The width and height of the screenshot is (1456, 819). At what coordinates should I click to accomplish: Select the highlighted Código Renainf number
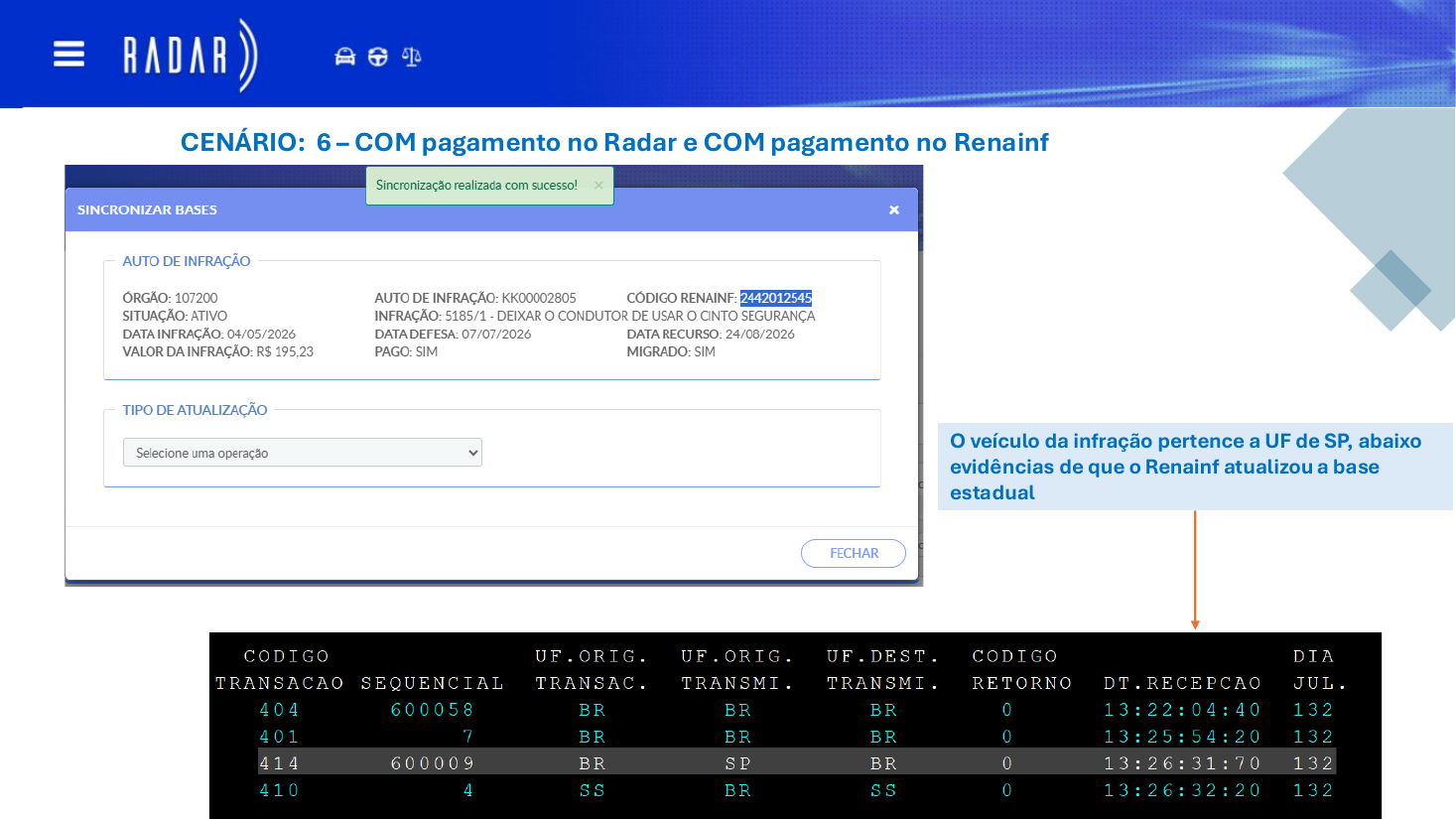[776, 298]
